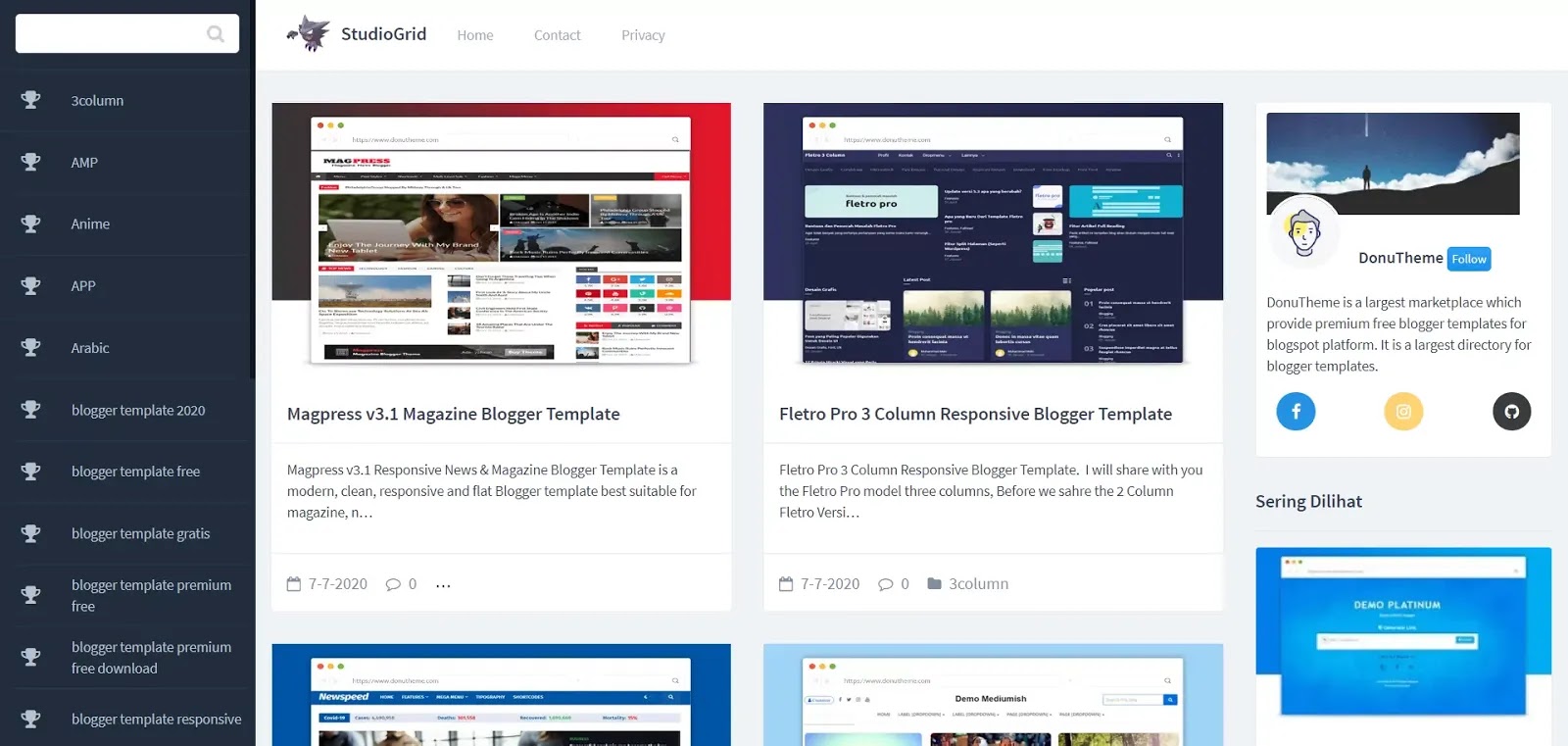Click trophy icon beside blogger template responsive
1568x746 pixels.
(31, 719)
